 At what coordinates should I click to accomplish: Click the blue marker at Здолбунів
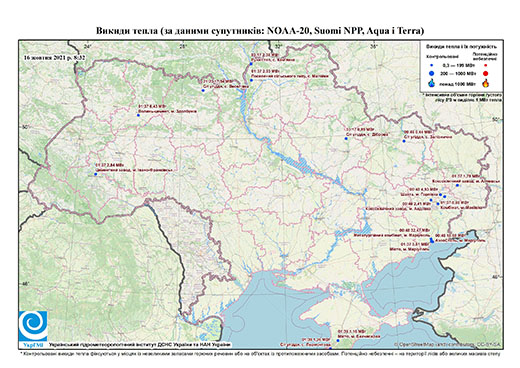click(x=138, y=115)
